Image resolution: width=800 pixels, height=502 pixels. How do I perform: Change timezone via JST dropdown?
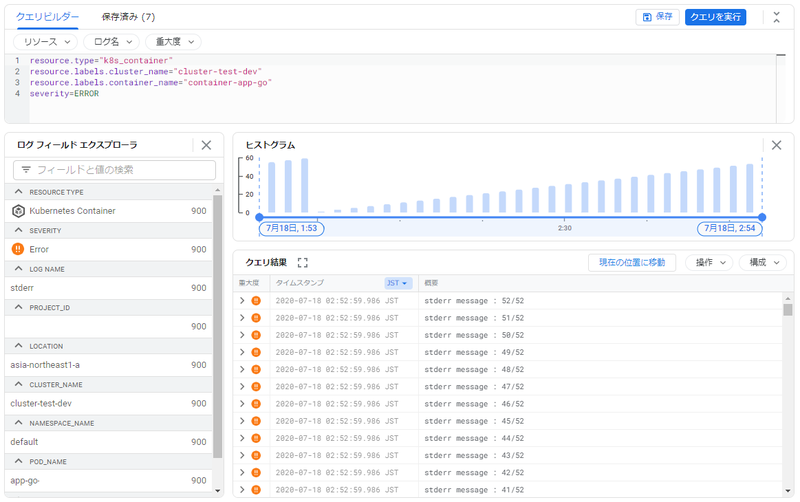[x=397, y=283]
